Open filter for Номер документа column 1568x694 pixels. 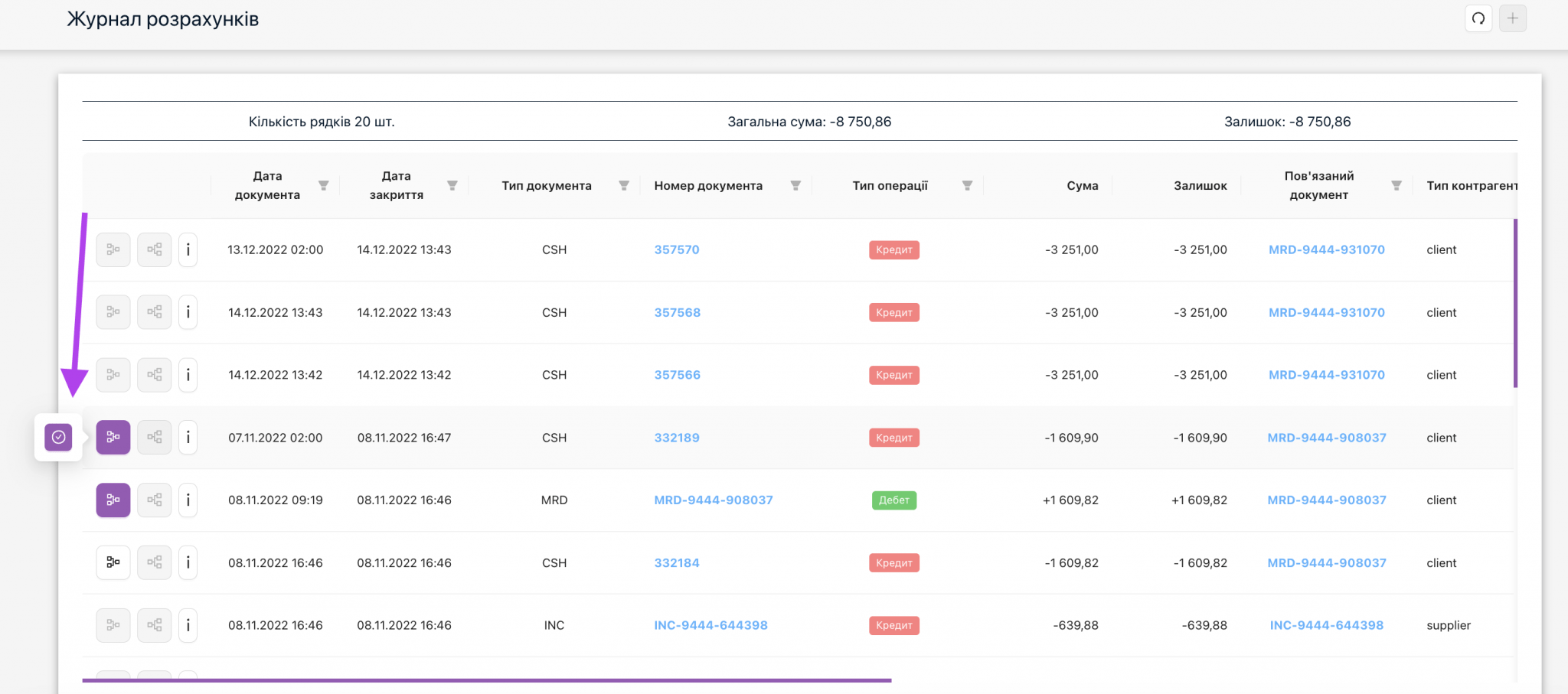795,186
